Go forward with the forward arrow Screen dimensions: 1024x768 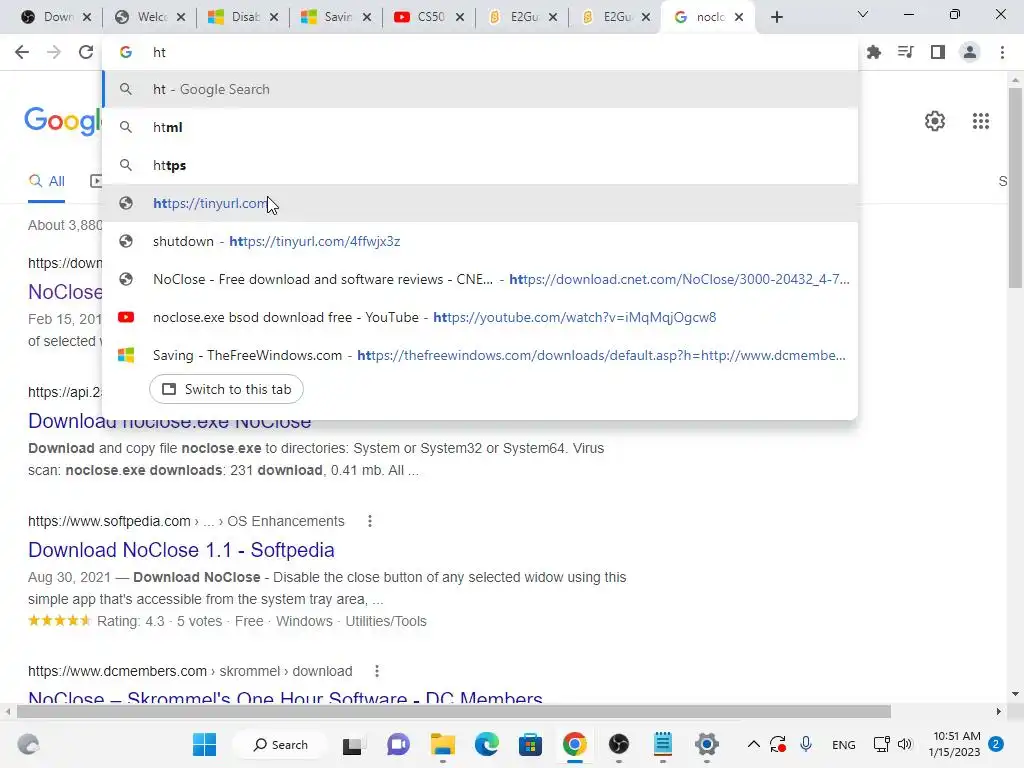point(54,52)
